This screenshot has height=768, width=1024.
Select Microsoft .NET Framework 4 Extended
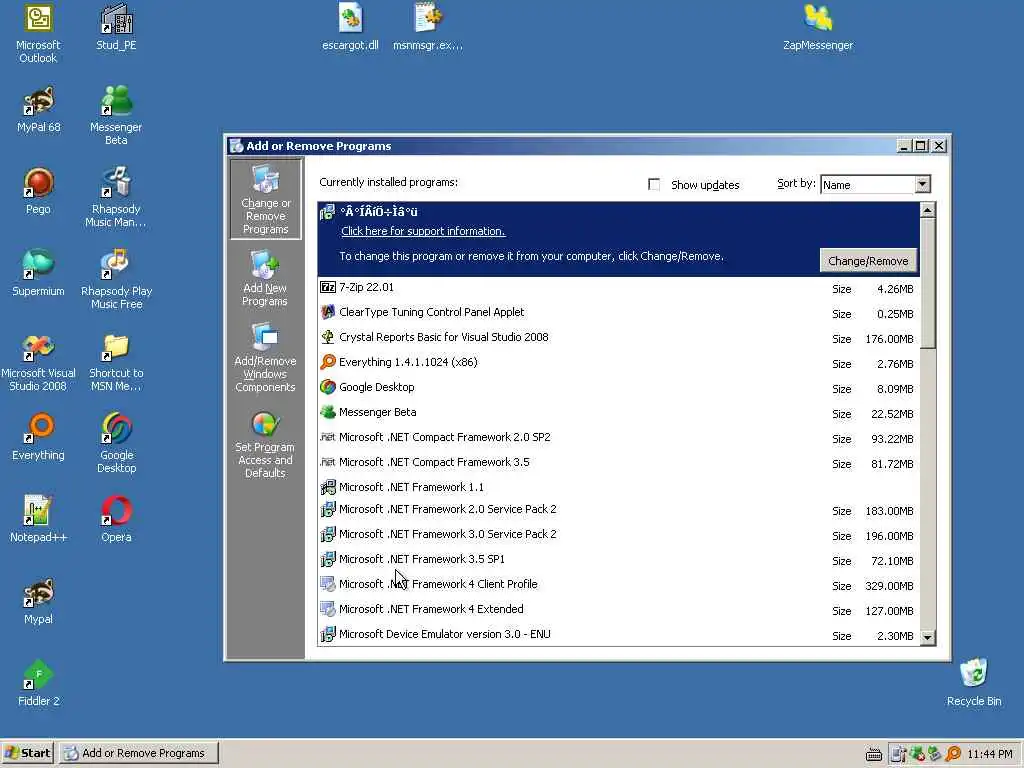pyautogui.click(x=618, y=609)
